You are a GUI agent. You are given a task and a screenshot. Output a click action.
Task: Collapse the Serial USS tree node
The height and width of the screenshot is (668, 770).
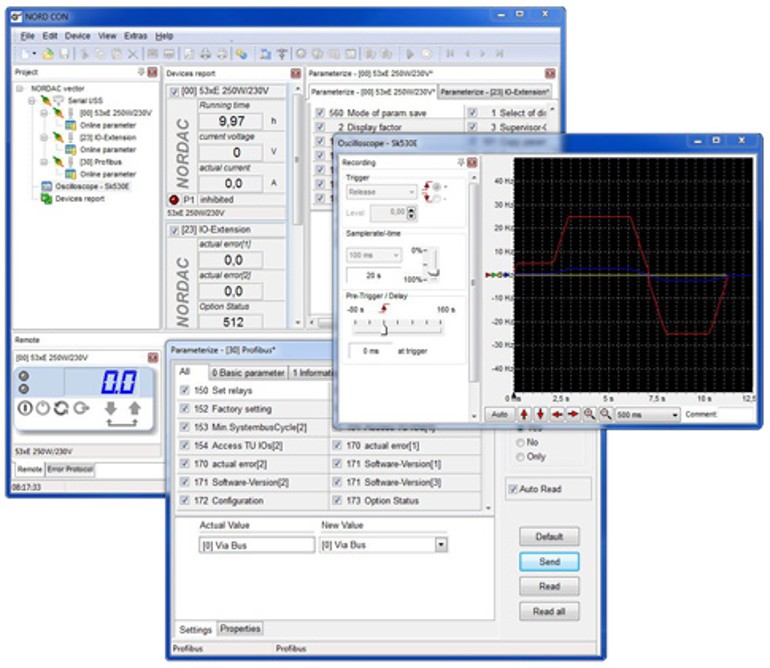coord(32,101)
